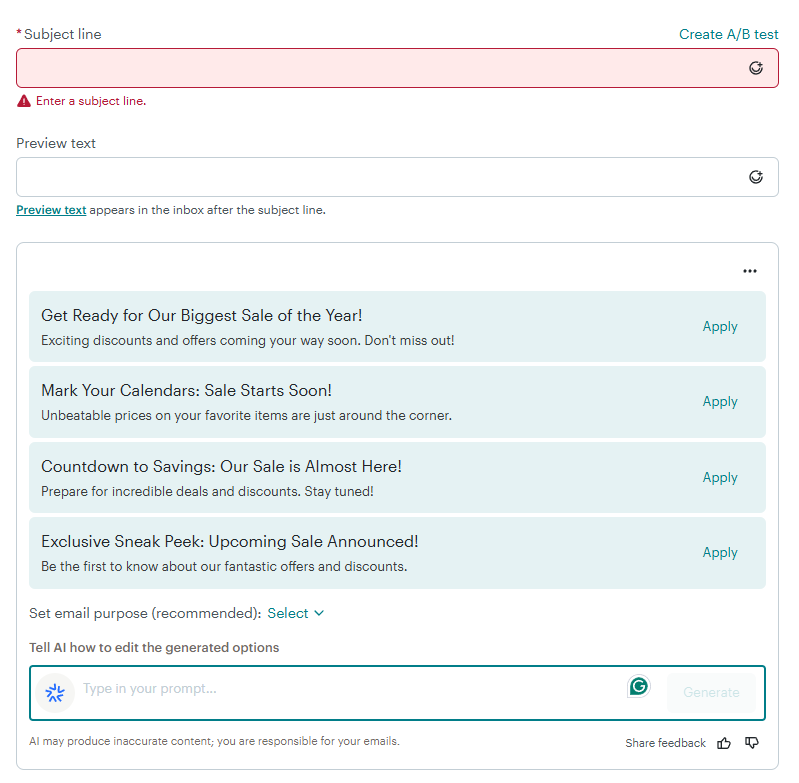Apply the 'Mark Your Calendars' suggestion
This screenshot has width=799, height=783.
(x=720, y=401)
